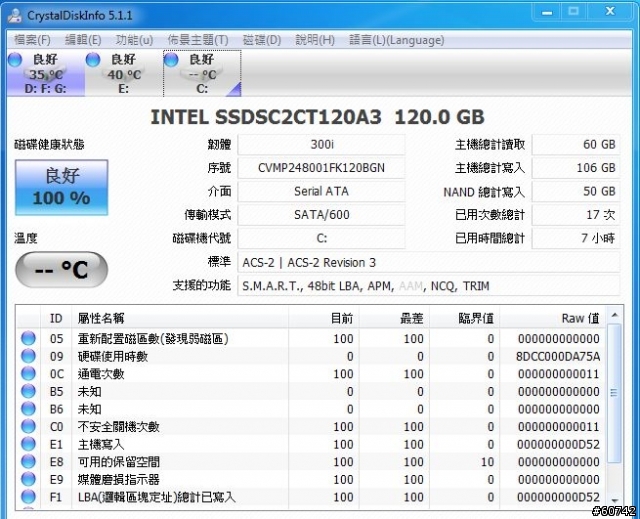This screenshot has height=519, width=640.
Task: Click serial number field CVMP248001FK120BGN
Action: [321, 168]
